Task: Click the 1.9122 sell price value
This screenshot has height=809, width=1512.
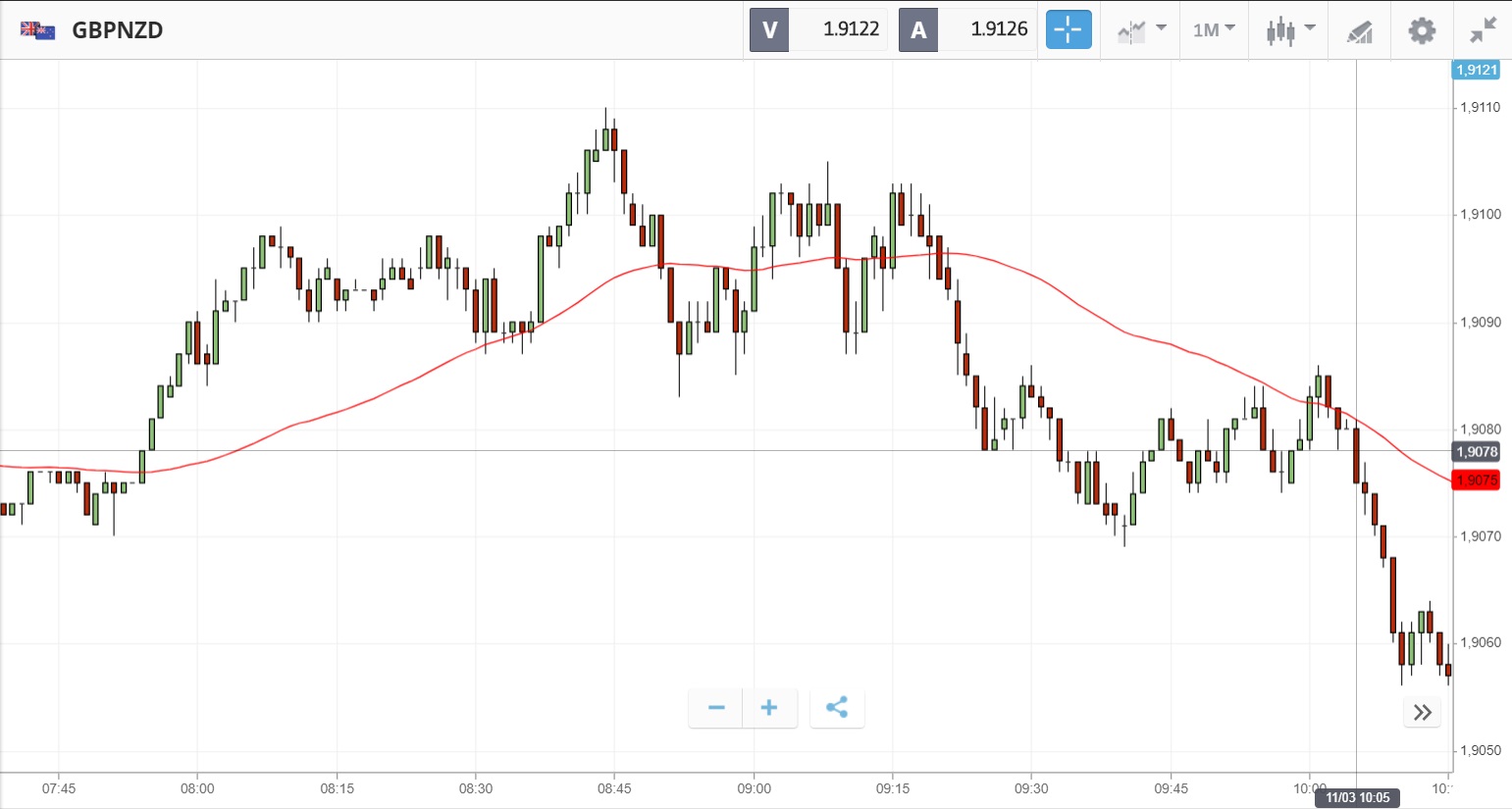Action: (850, 29)
